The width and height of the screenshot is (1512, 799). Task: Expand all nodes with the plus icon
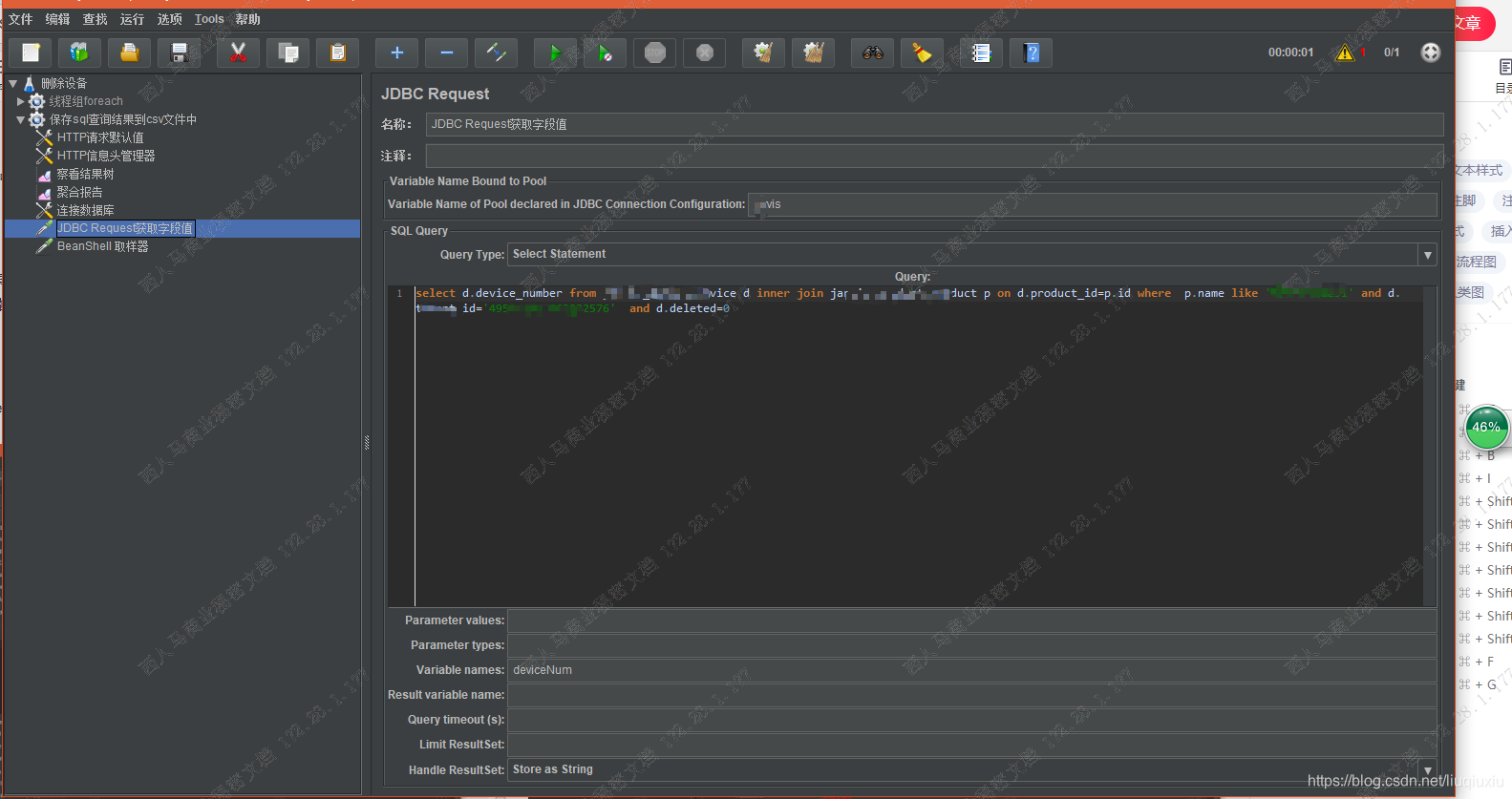coord(397,53)
